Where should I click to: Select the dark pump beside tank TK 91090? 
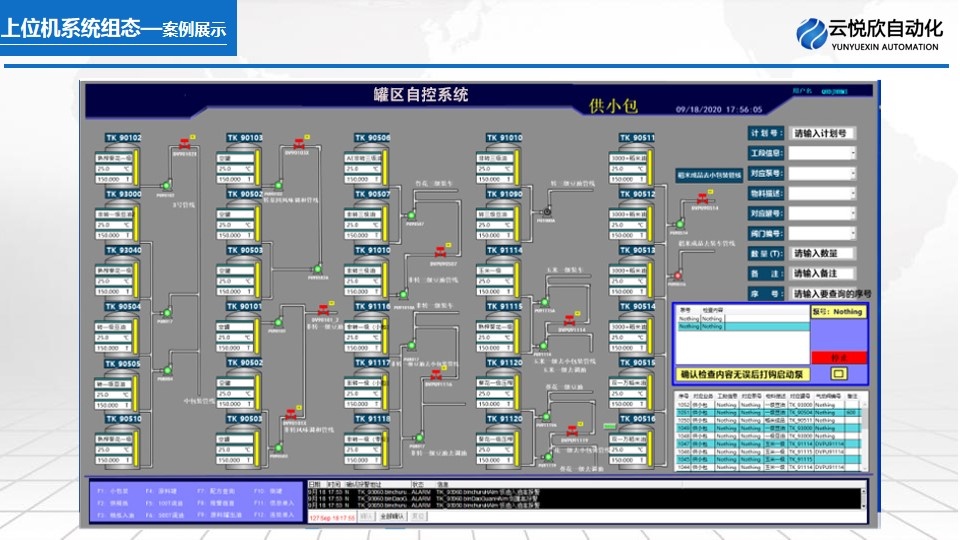[x=546, y=212]
